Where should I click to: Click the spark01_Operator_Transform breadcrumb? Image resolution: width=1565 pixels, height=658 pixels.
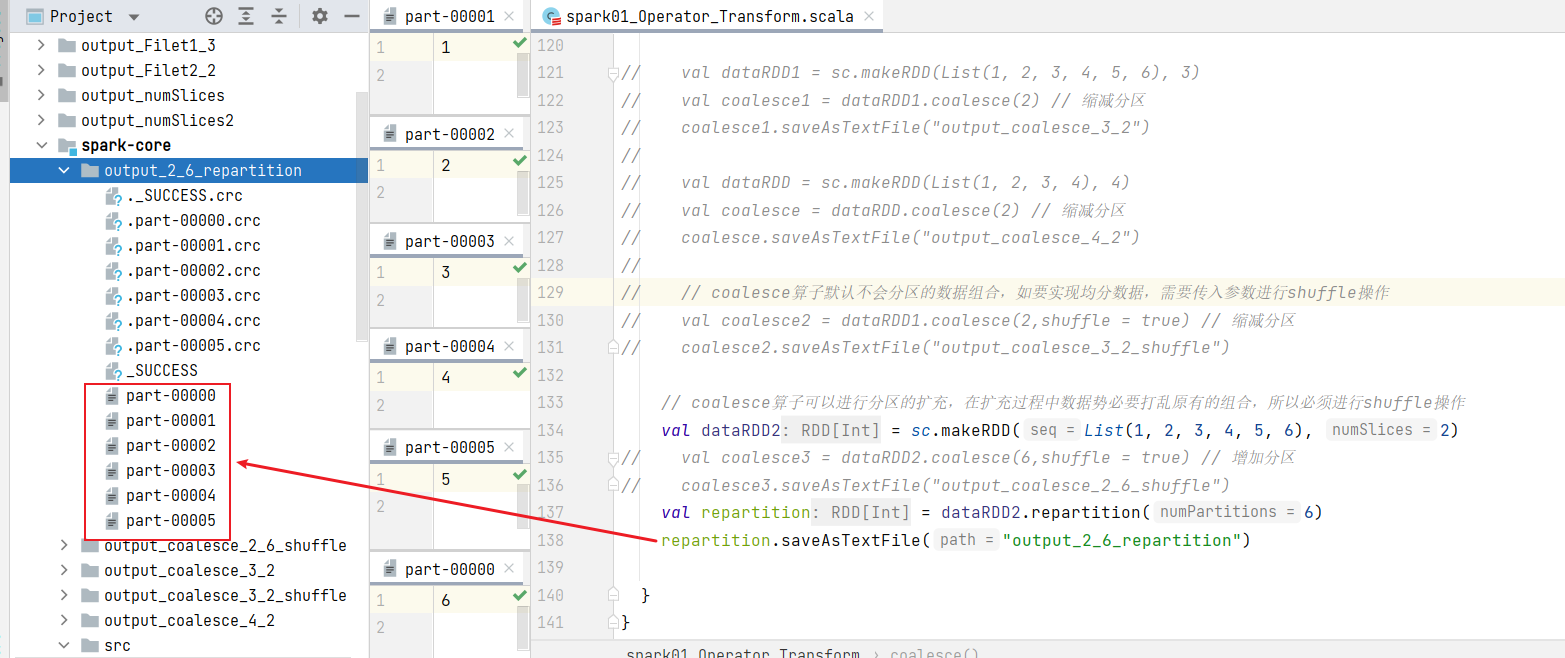(x=743, y=653)
